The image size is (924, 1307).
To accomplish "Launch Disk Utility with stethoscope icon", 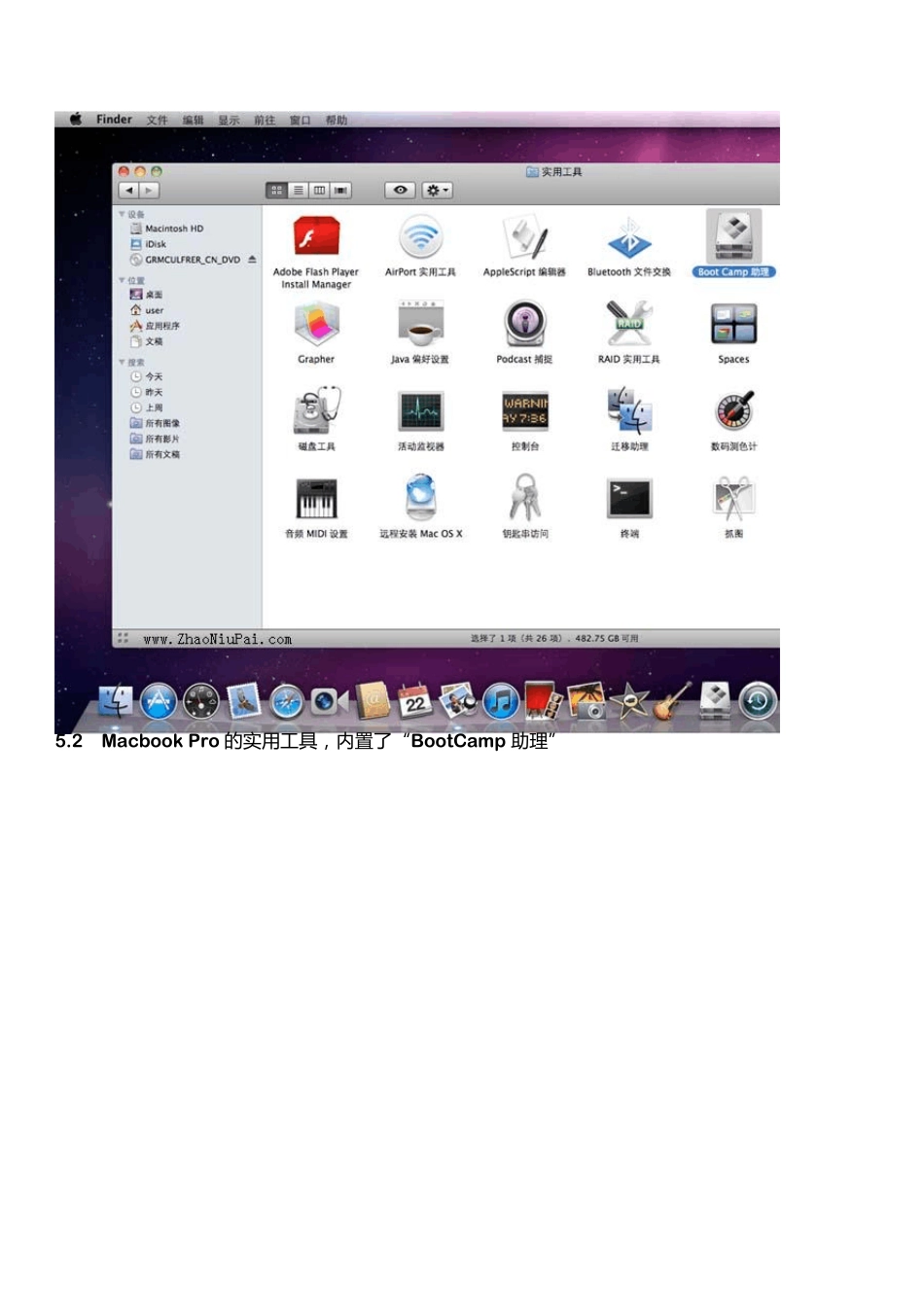I will tap(317, 411).
